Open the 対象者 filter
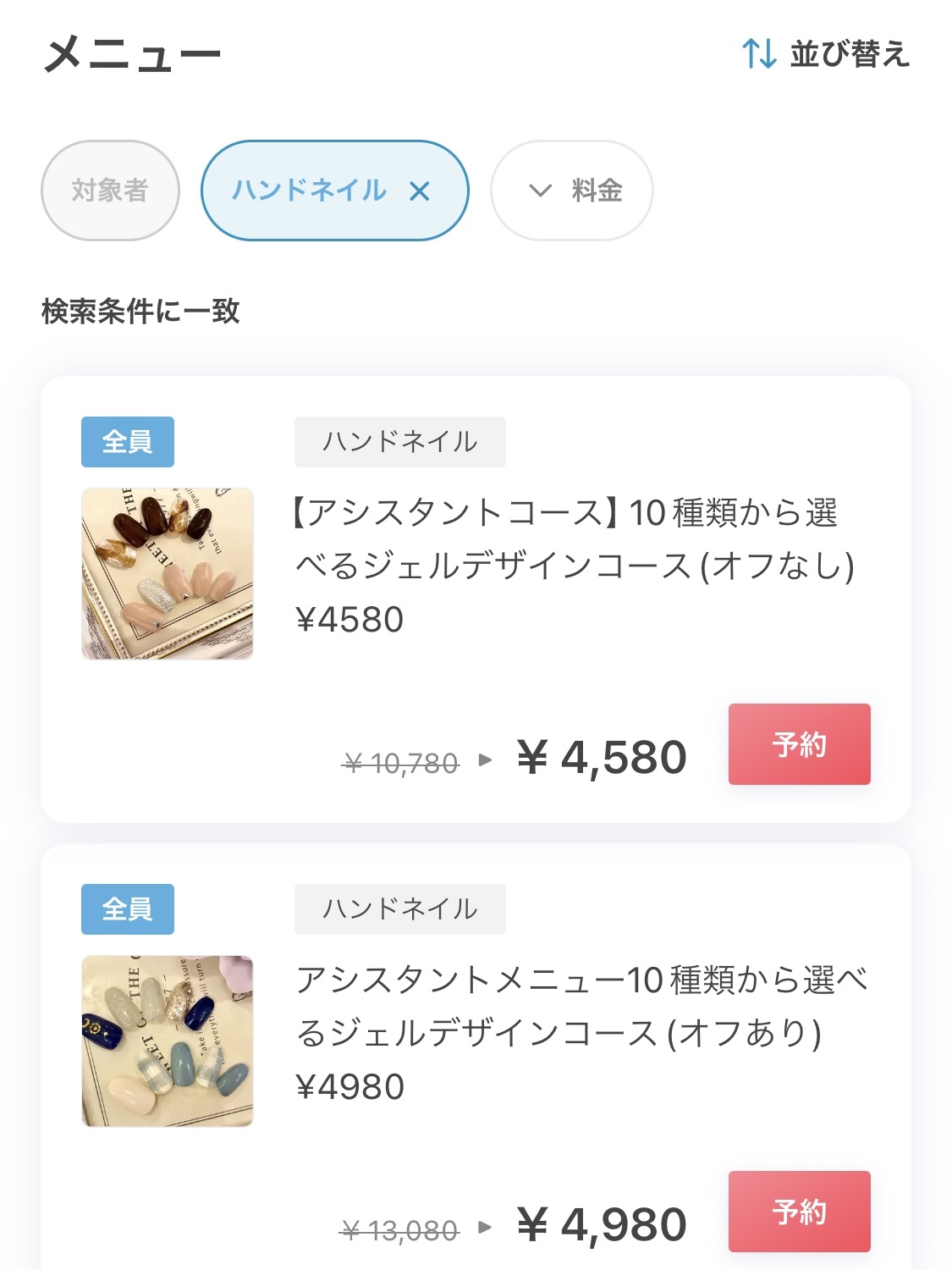 (x=110, y=190)
